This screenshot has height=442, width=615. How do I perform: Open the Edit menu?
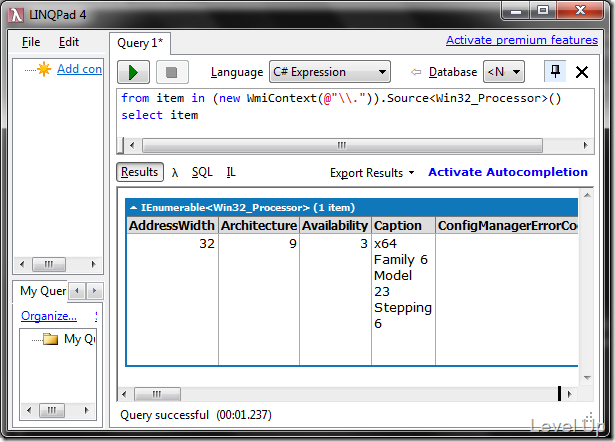[69, 42]
